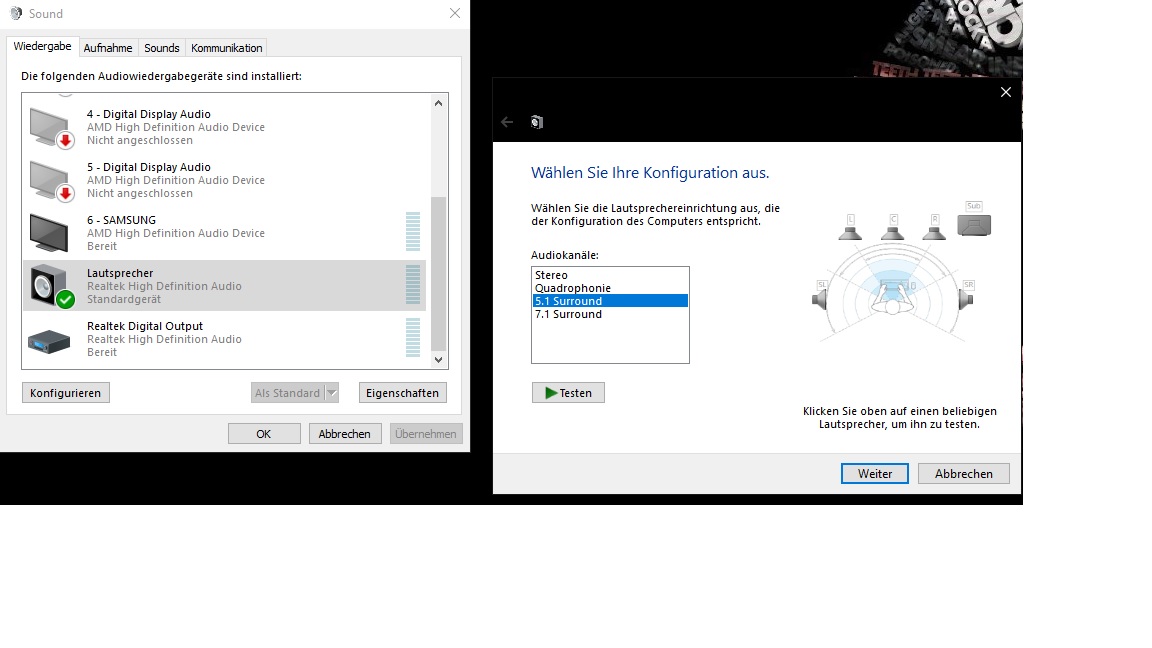Close the Sound dialog window
Screen dimensions: 1152x648
455,13
